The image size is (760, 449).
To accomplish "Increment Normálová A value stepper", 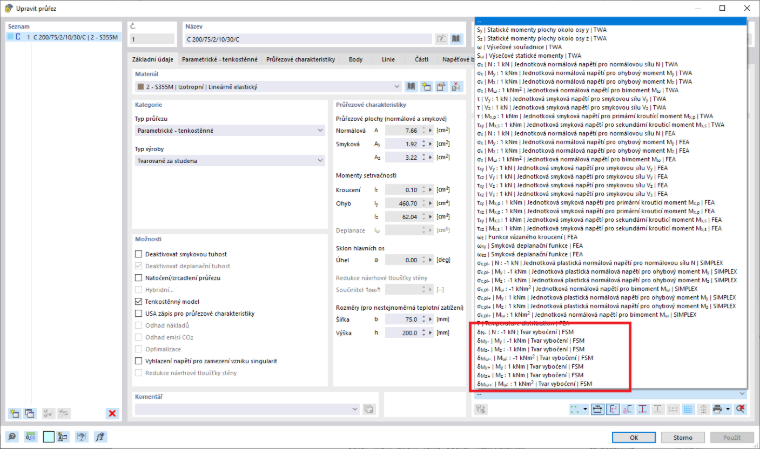I will 423,128.
